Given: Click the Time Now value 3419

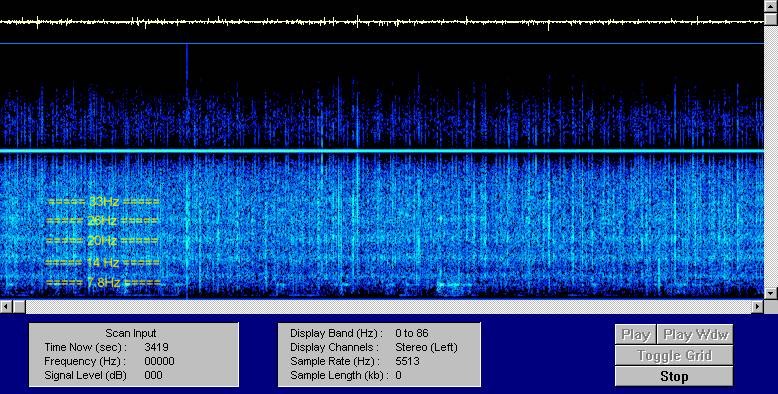Looking at the screenshot, I should click(156, 347).
